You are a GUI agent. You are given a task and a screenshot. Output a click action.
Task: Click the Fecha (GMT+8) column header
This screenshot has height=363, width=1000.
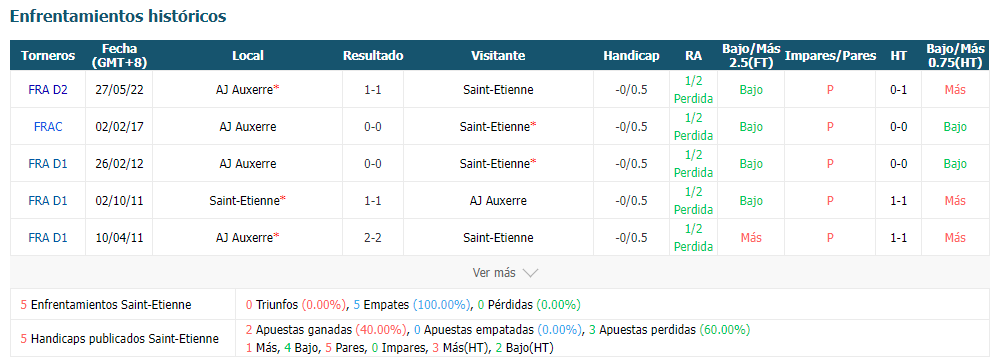pyautogui.click(x=119, y=56)
